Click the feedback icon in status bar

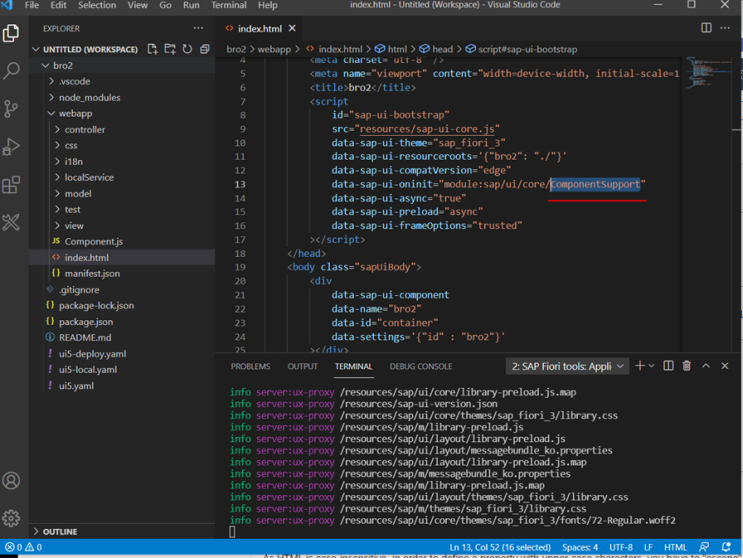[x=704, y=547]
